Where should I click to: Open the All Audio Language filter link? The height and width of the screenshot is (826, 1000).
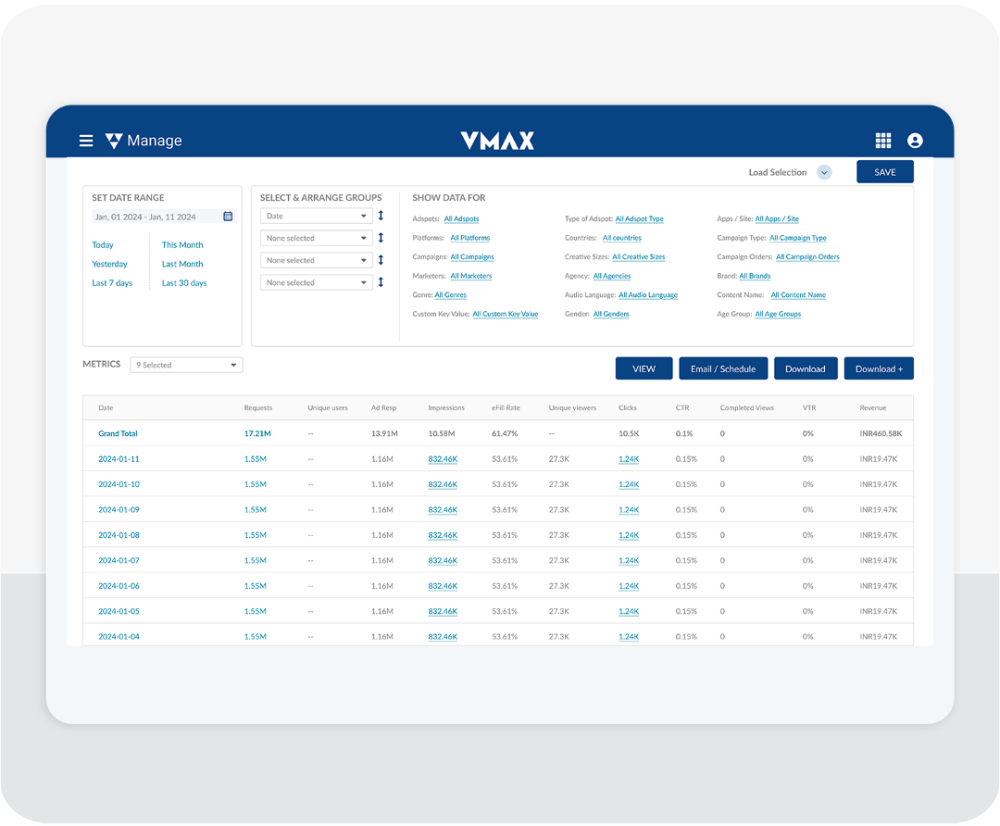point(648,295)
